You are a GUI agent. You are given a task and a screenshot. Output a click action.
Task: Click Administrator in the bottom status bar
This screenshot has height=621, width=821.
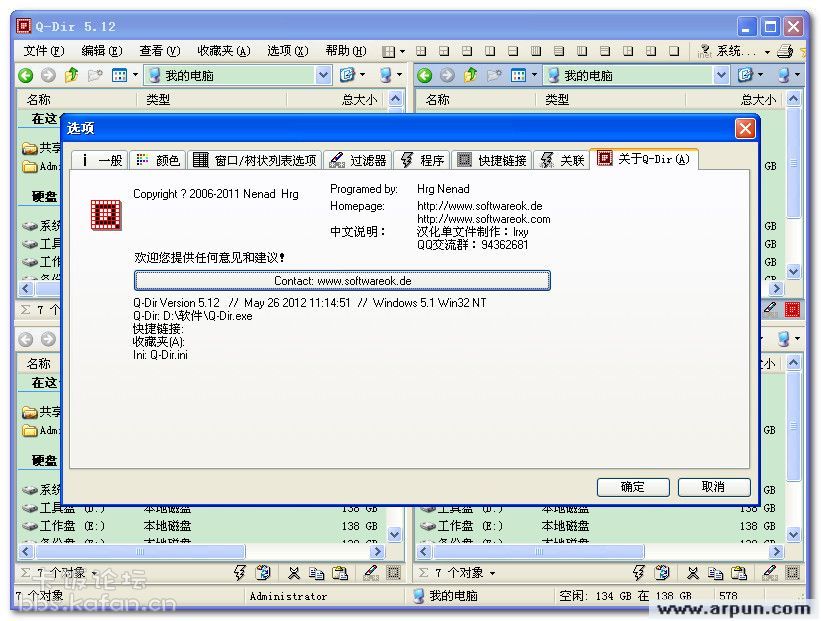tap(288, 596)
